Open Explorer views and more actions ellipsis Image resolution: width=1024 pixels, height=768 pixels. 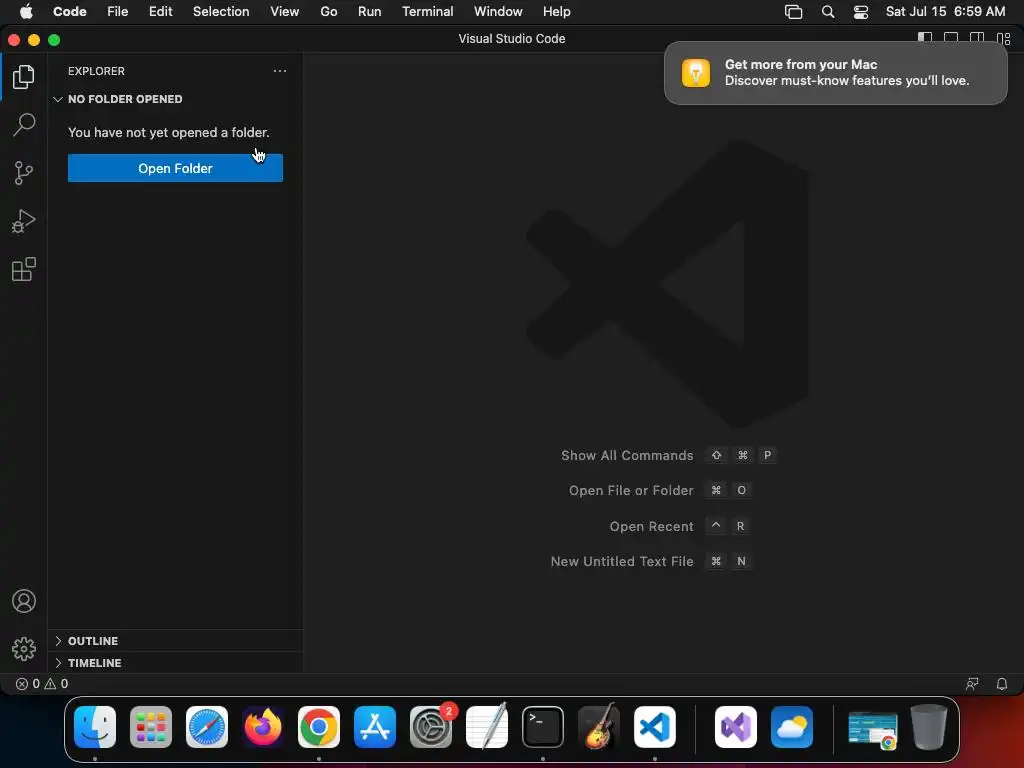pyautogui.click(x=280, y=71)
